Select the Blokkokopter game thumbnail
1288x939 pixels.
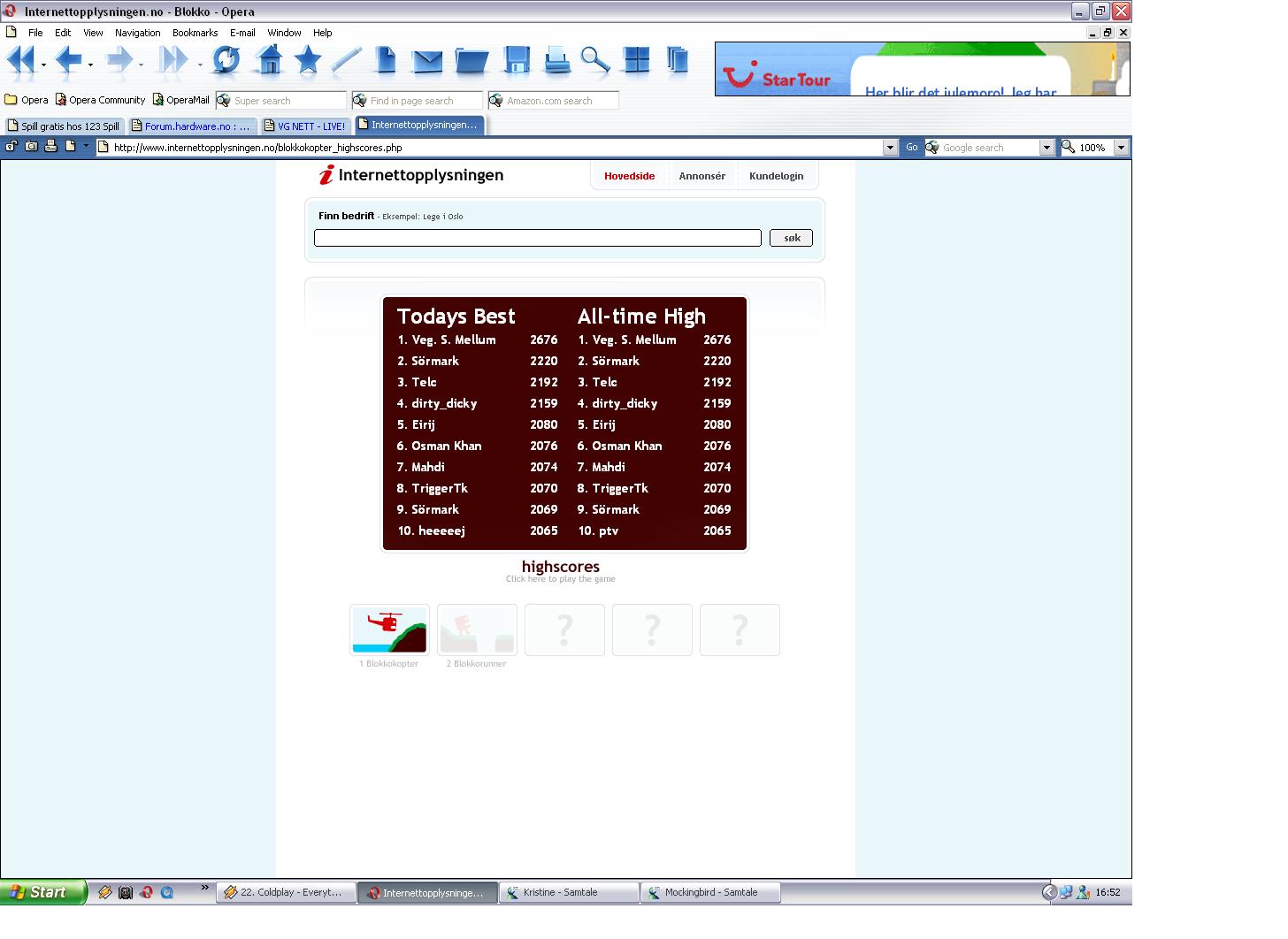tap(389, 630)
